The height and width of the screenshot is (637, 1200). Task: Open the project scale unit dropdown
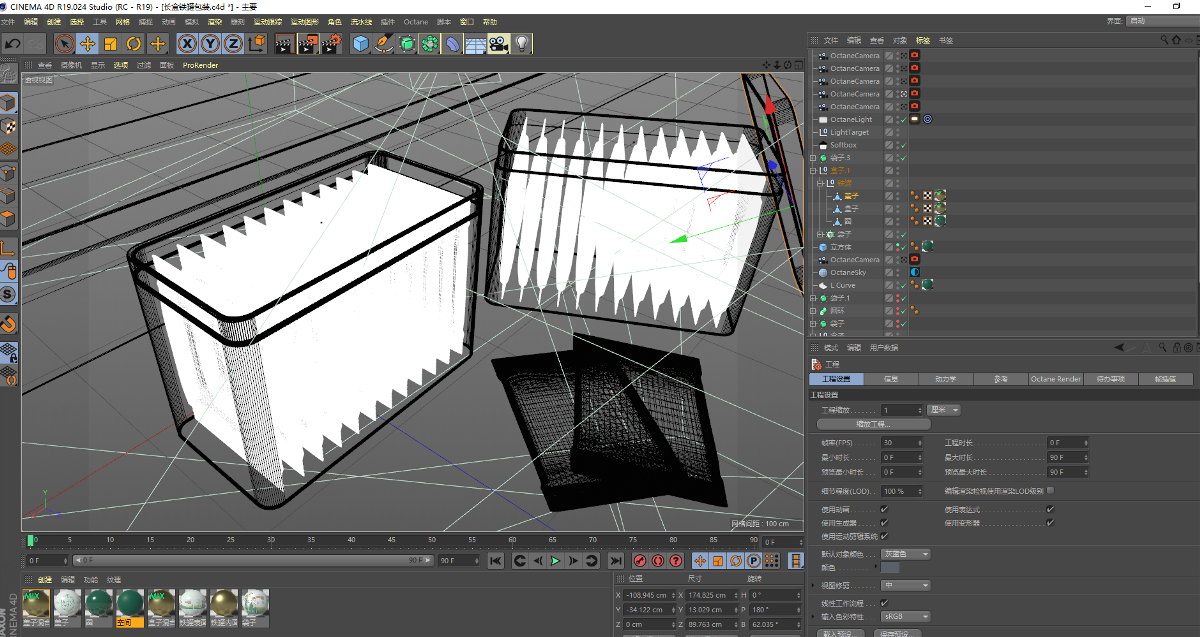click(x=945, y=410)
